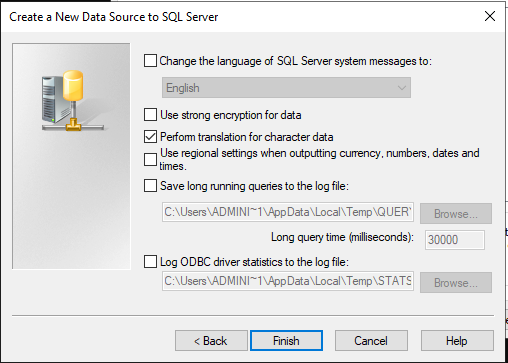Click the Long query time milliseconds field
The width and height of the screenshot is (508, 363).
(x=455, y=240)
